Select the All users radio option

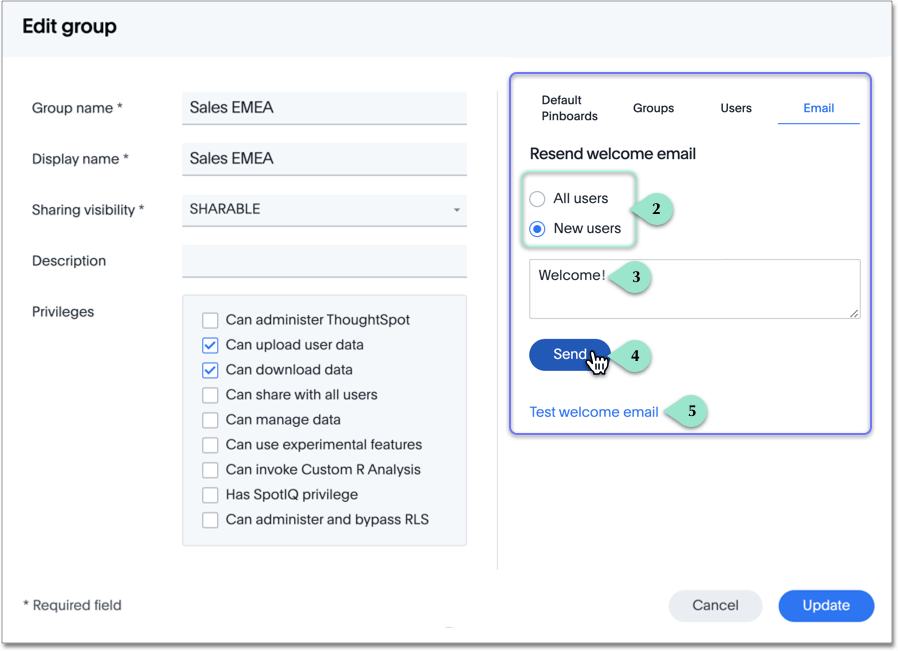coord(537,199)
